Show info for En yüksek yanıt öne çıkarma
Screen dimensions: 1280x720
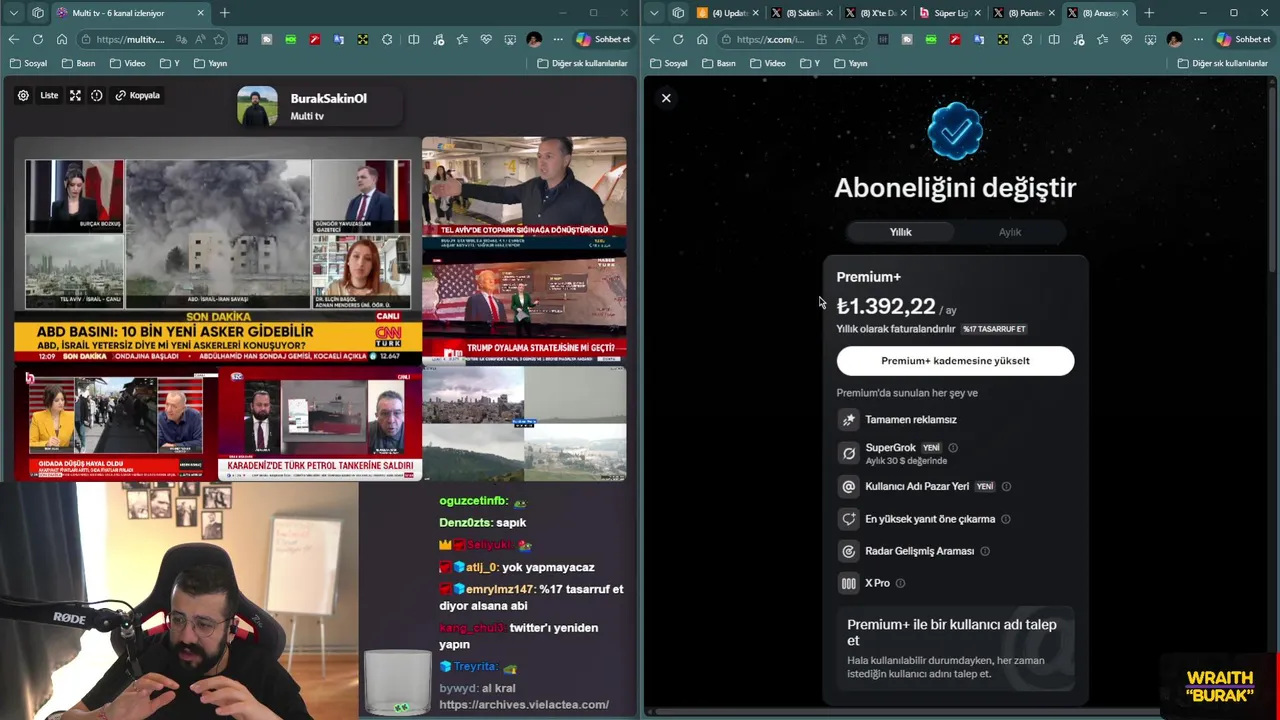point(1006,519)
